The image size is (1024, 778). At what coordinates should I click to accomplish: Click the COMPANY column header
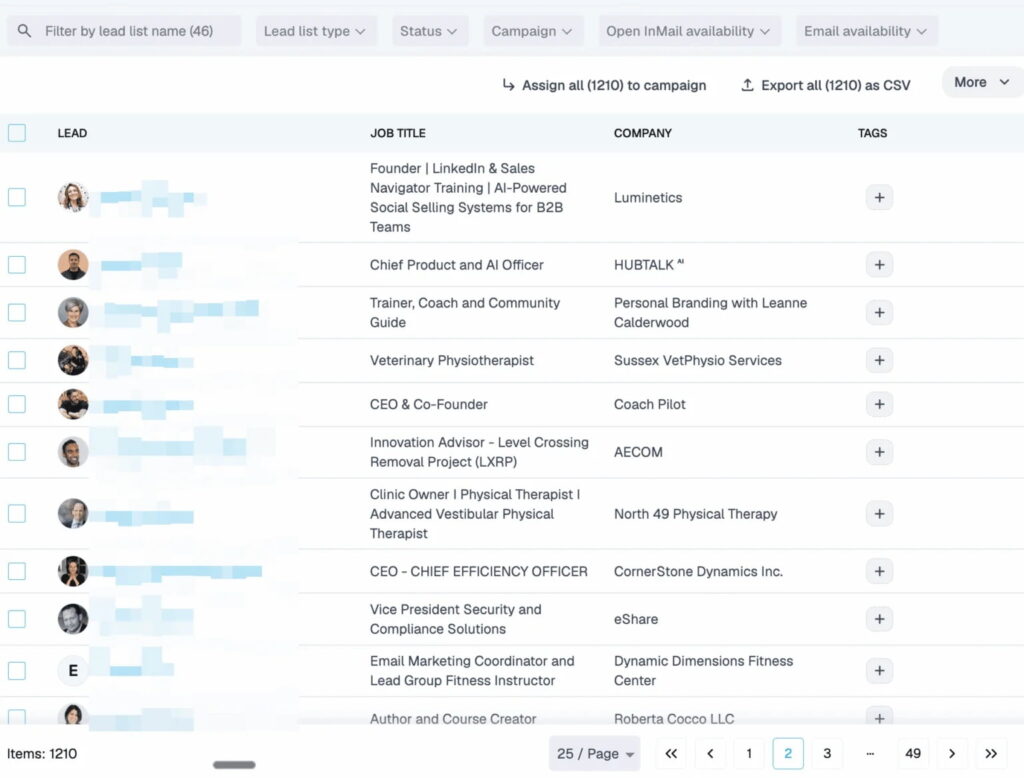643,133
